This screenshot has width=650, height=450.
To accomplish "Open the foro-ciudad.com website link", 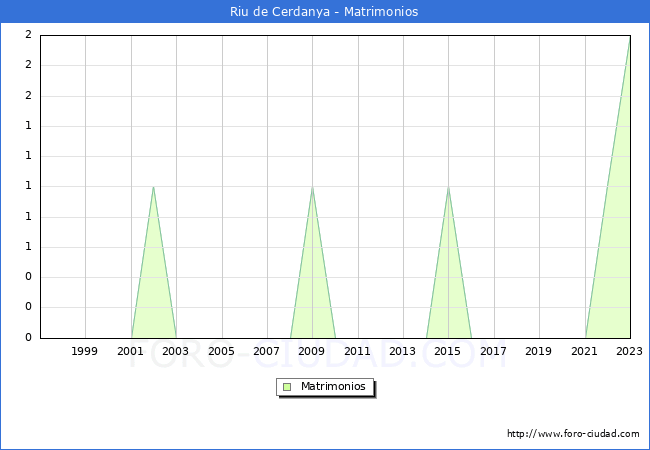I will point(573,434).
